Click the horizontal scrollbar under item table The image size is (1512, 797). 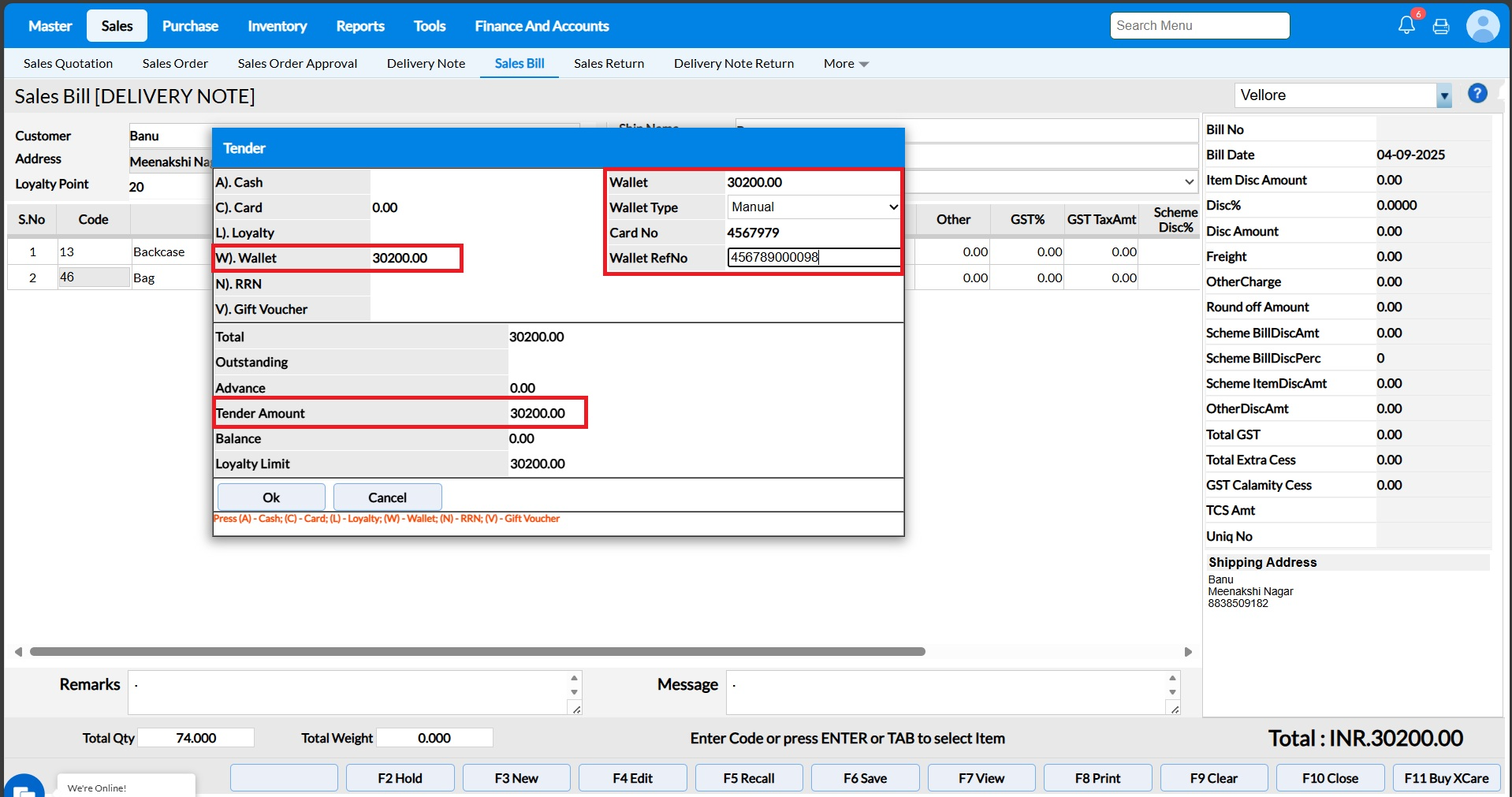tap(477, 652)
